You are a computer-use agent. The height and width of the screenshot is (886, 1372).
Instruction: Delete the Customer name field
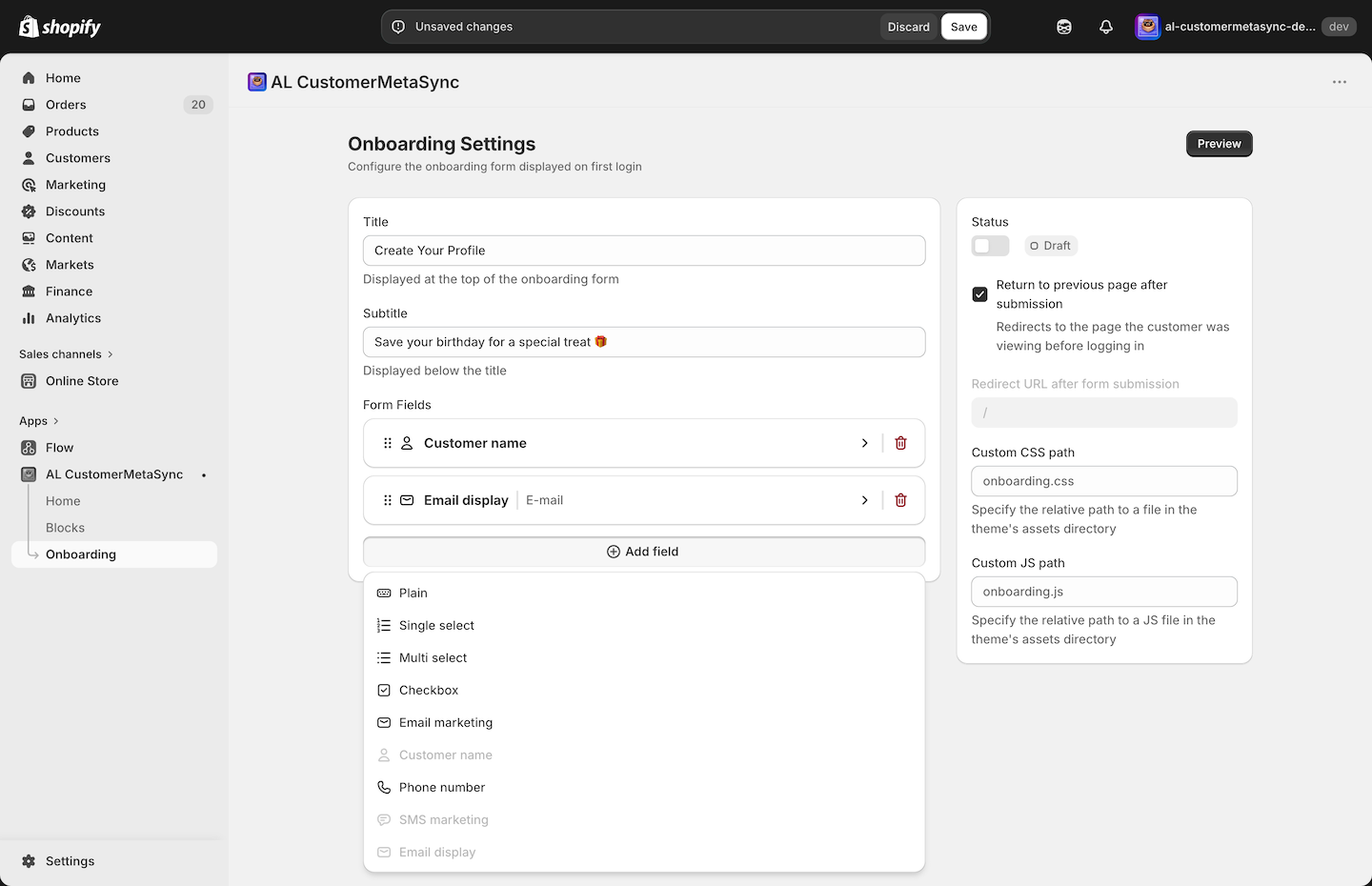(900, 443)
